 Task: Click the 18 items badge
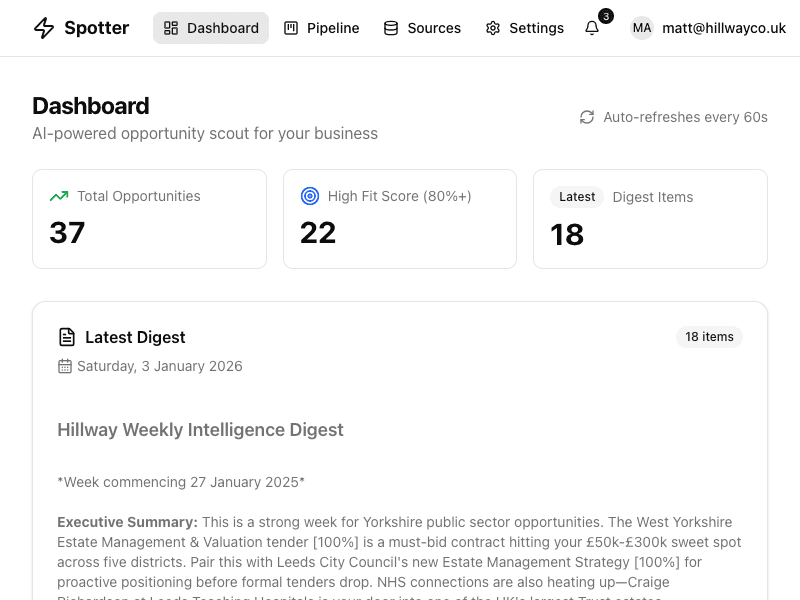coord(709,337)
